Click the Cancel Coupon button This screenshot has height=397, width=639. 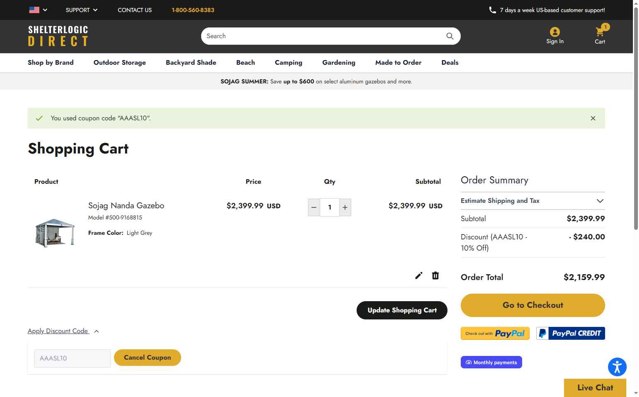click(148, 357)
